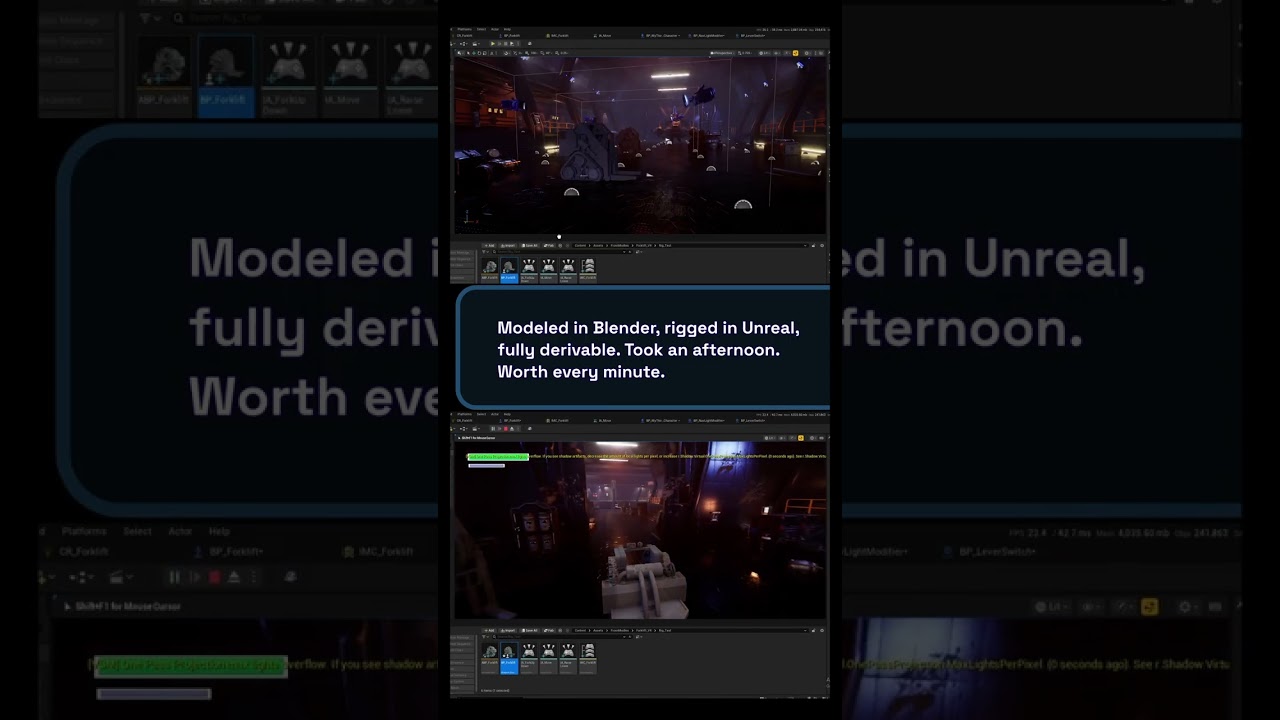Open filter dropdown in upper Content Browser

tap(487, 251)
